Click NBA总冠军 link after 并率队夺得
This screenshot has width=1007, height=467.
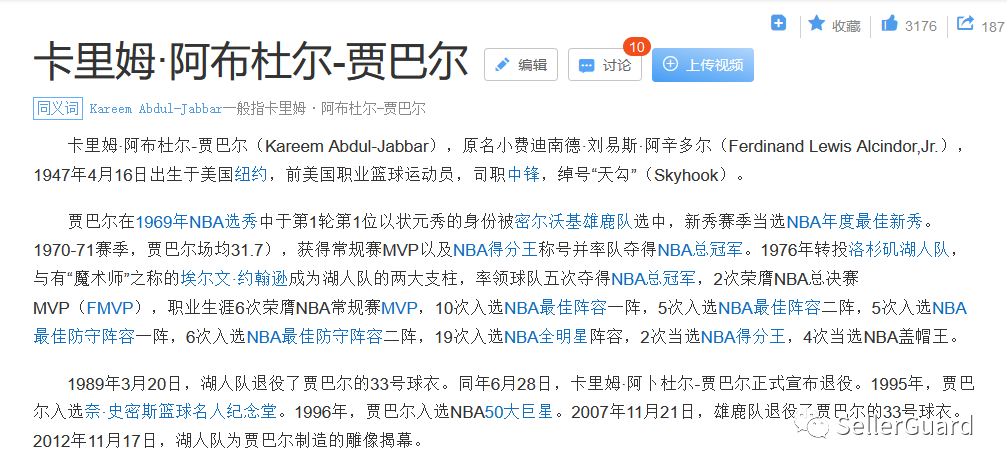(699, 249)
